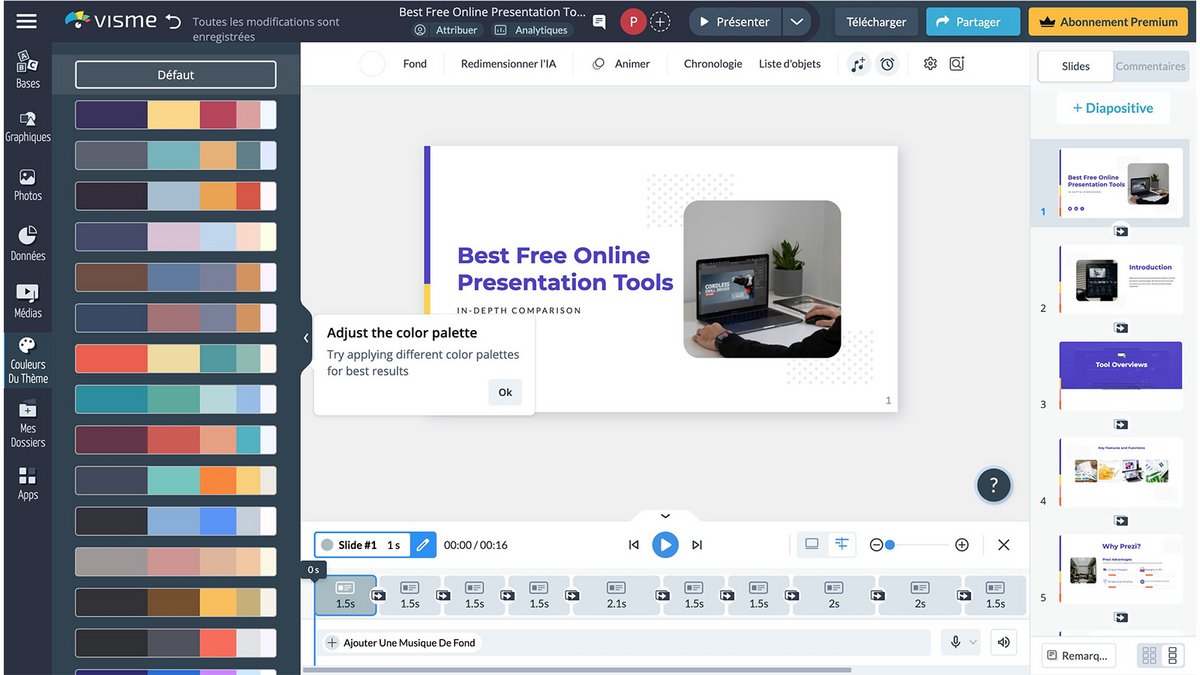
Task: Click the timeline zoom slider handle
Action: [x=890, y=545]
